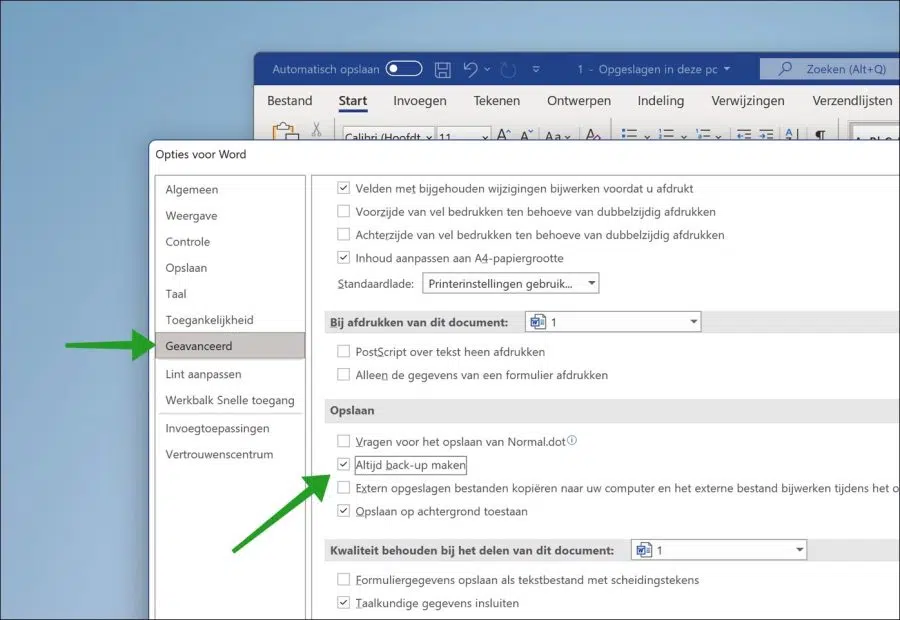Viewport: 900px width, 620px height.
Task: Select Opslaan category in options sidebar
Action: point(230,268)
